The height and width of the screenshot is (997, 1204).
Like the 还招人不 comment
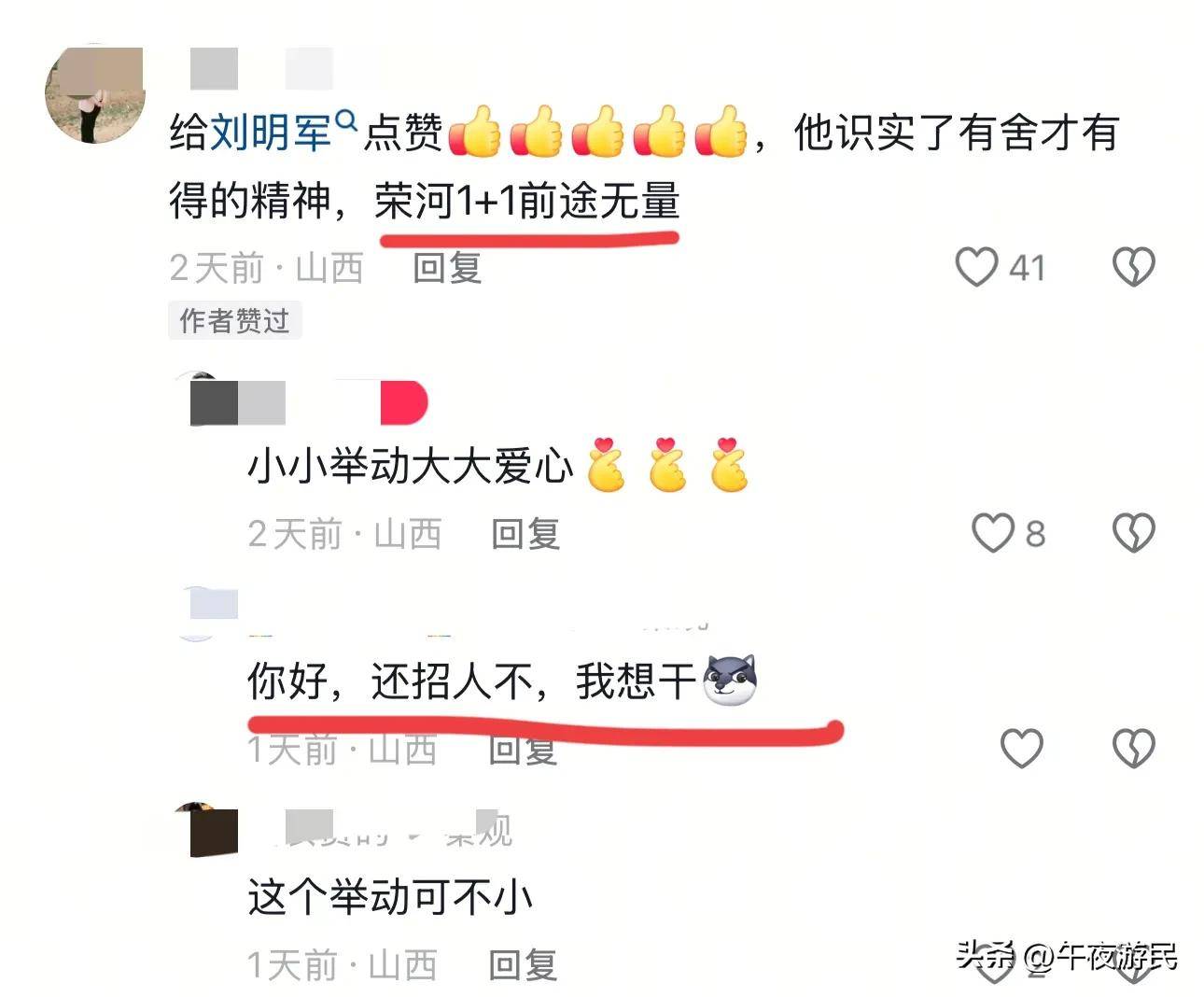point(1021,748)
